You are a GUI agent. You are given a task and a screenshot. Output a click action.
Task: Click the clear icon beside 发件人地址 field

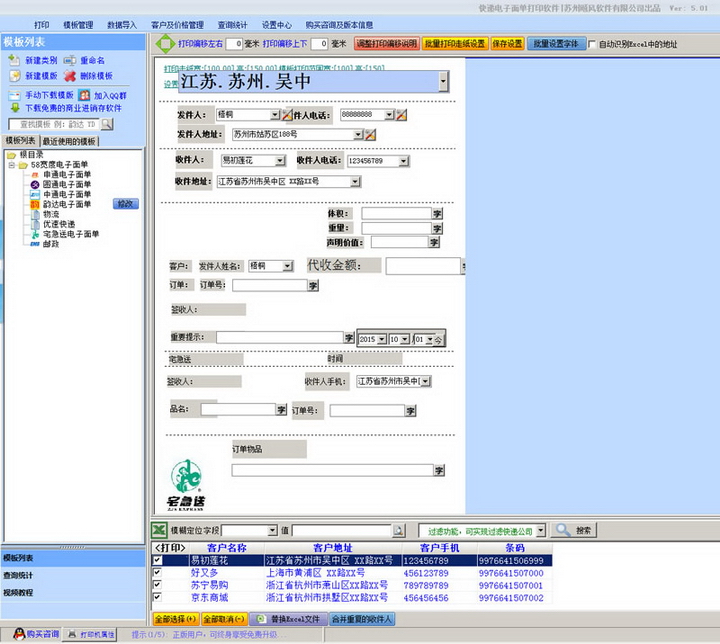[x=370, y=135]
